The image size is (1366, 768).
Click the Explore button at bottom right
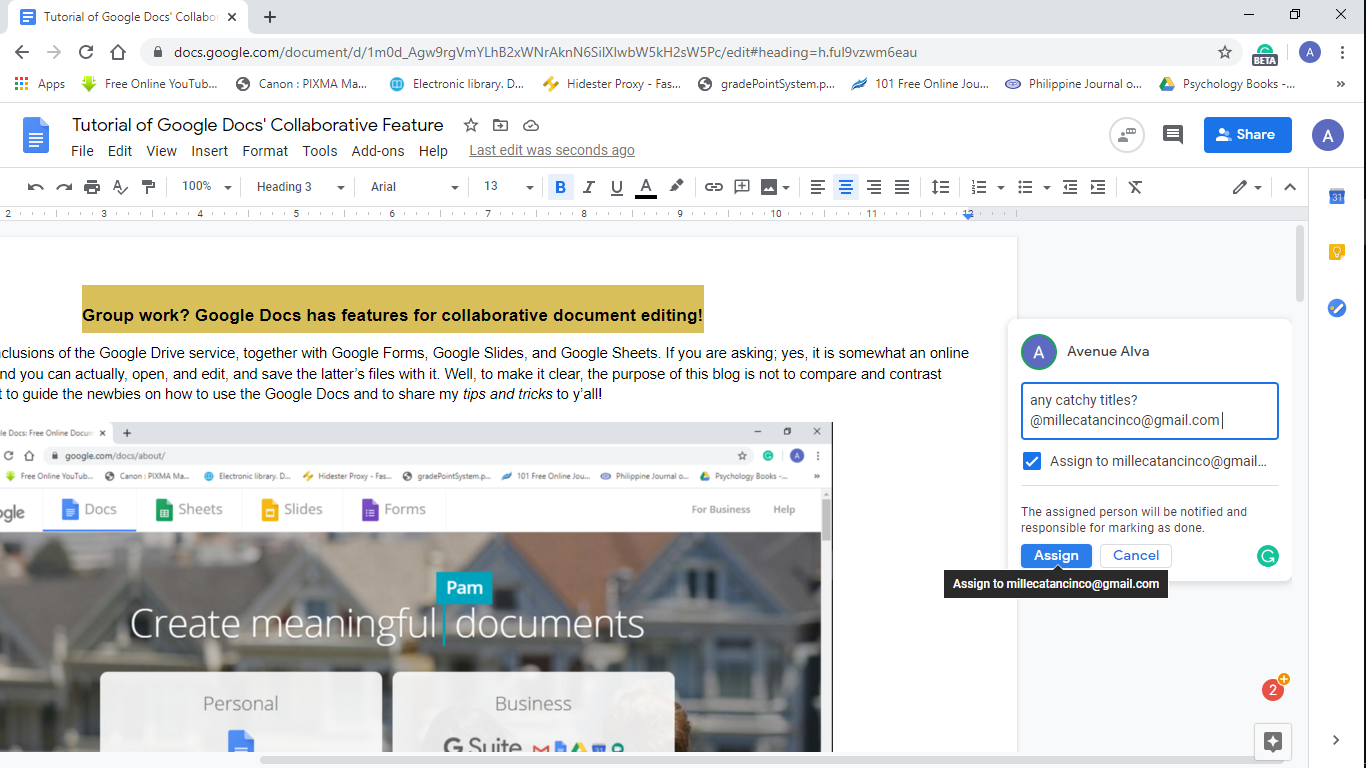click(x=1272, y=741)
